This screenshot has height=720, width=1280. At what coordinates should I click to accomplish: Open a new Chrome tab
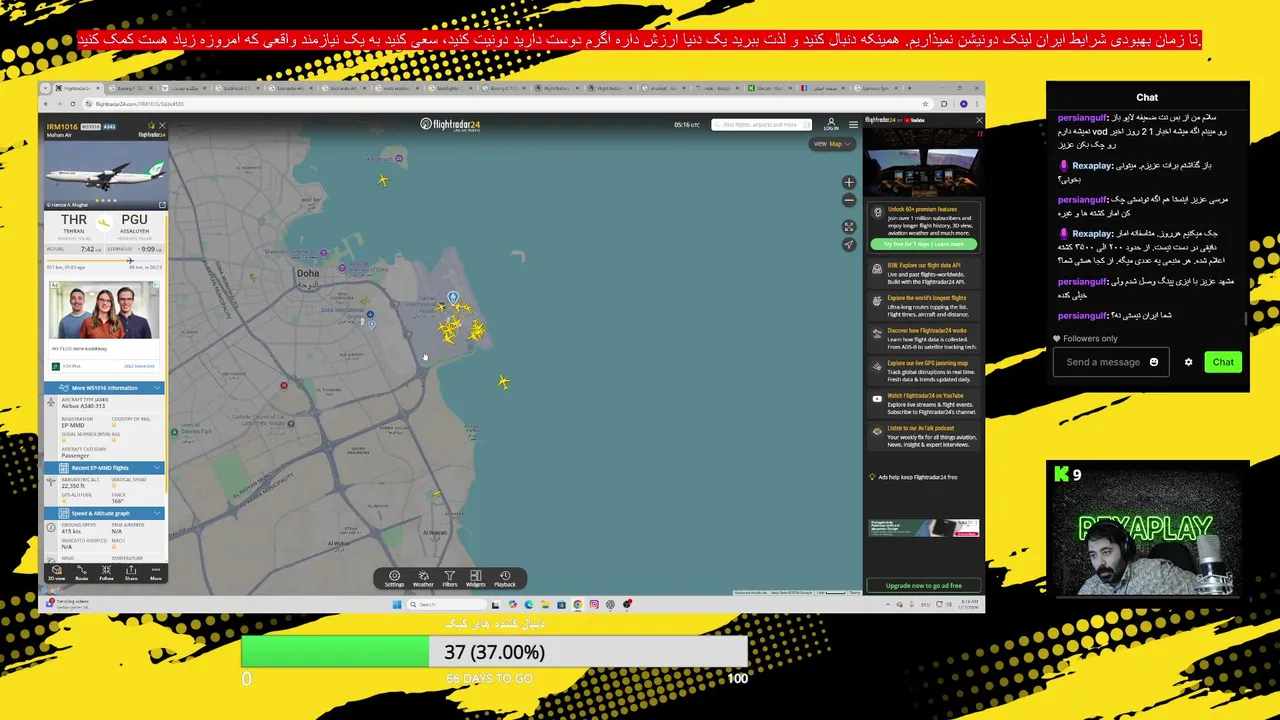coord(908,88)
